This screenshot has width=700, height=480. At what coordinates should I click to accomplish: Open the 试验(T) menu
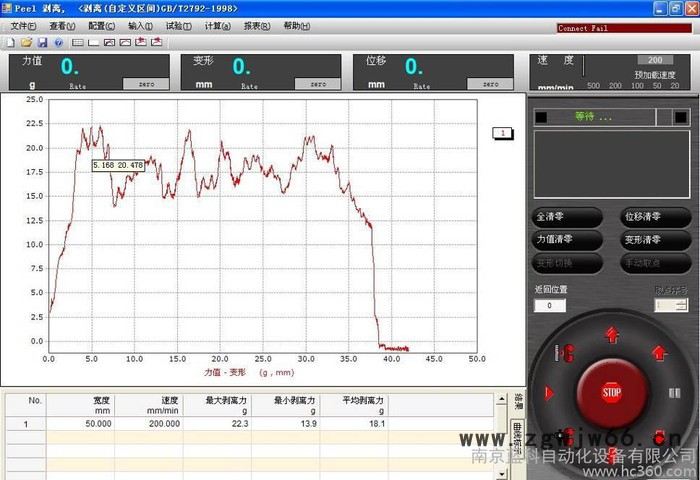pyautogui.click(x=178, y=26)
